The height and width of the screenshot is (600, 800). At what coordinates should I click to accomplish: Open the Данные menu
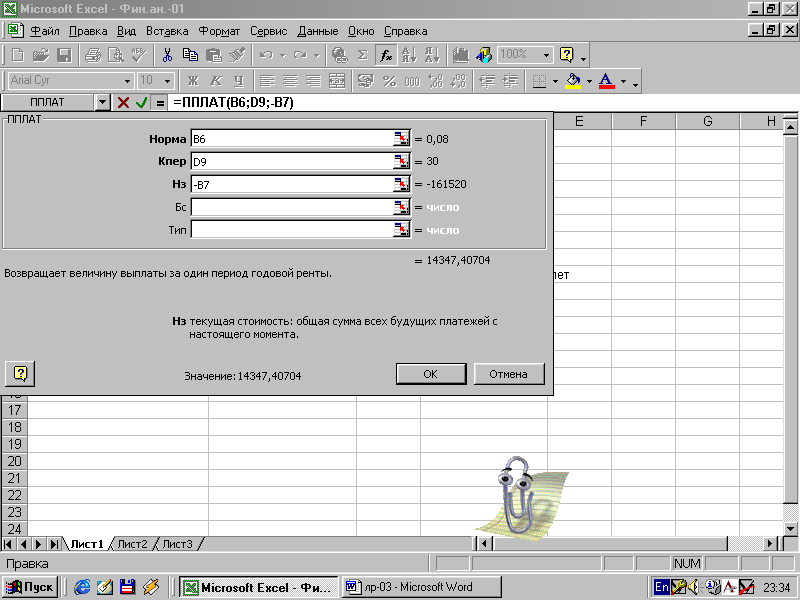[318, 31]
